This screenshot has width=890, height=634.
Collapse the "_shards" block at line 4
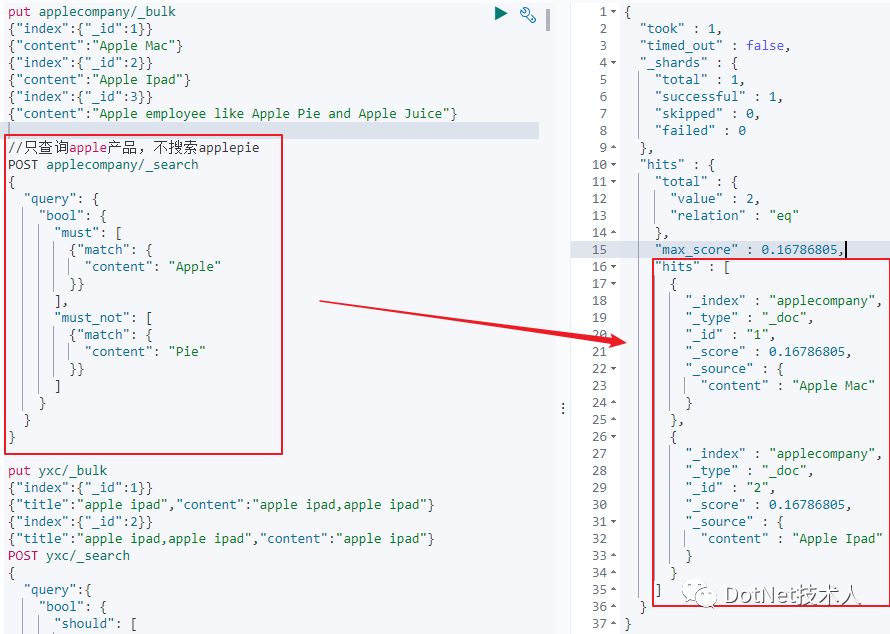614,63
